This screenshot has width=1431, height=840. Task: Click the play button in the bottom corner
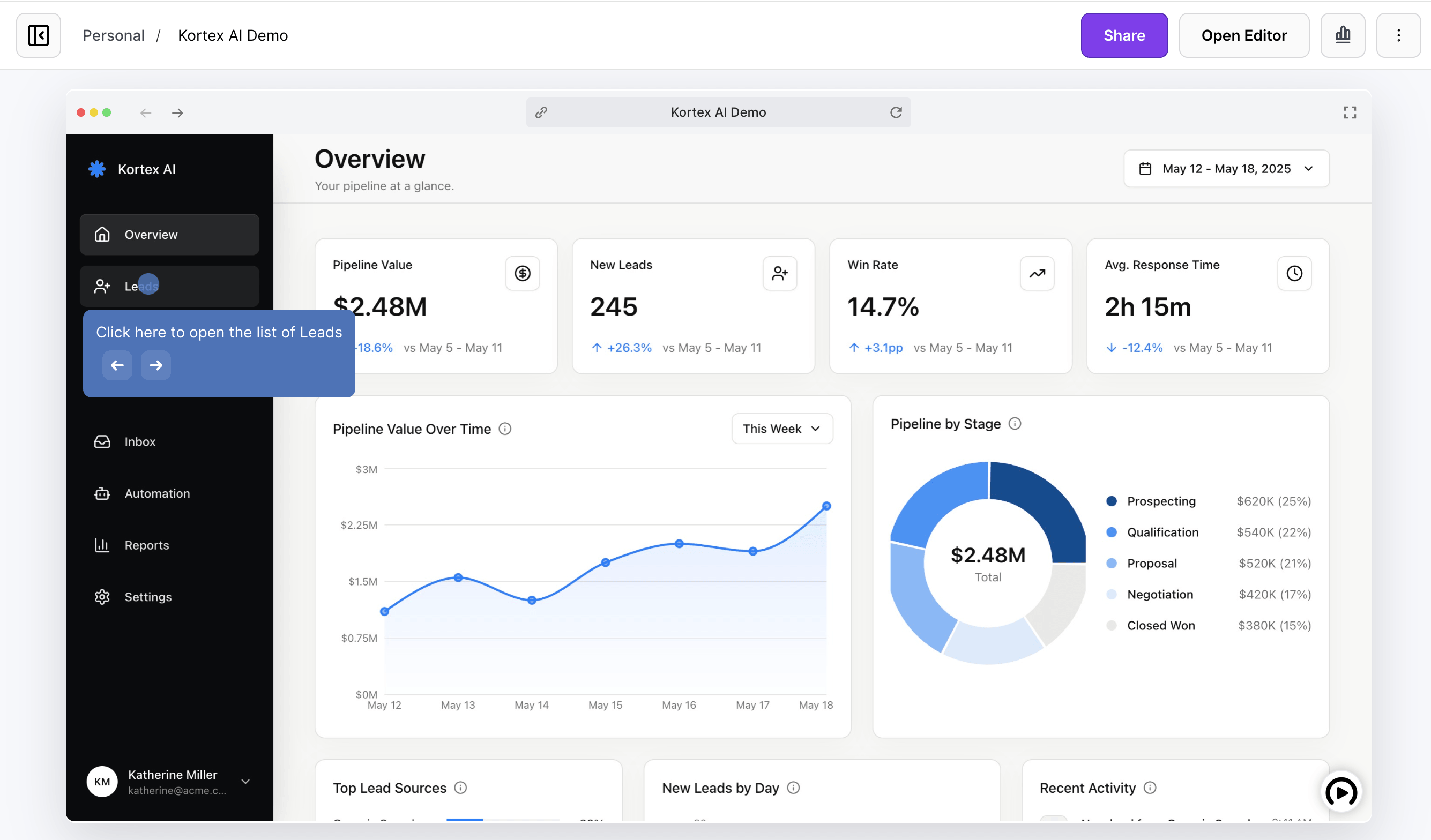coord(1341,792)
